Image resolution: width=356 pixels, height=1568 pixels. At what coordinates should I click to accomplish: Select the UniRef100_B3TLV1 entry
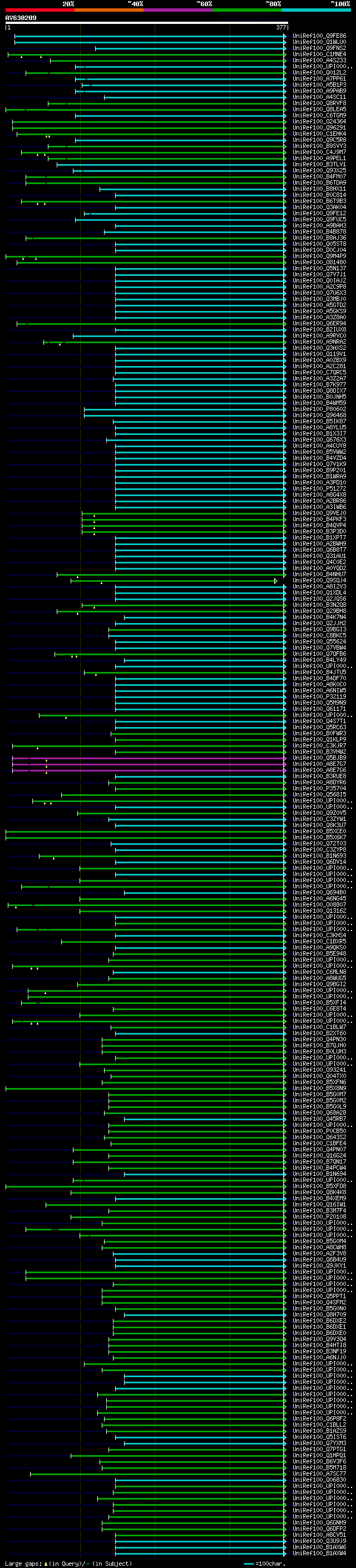(x=319, y=164)
